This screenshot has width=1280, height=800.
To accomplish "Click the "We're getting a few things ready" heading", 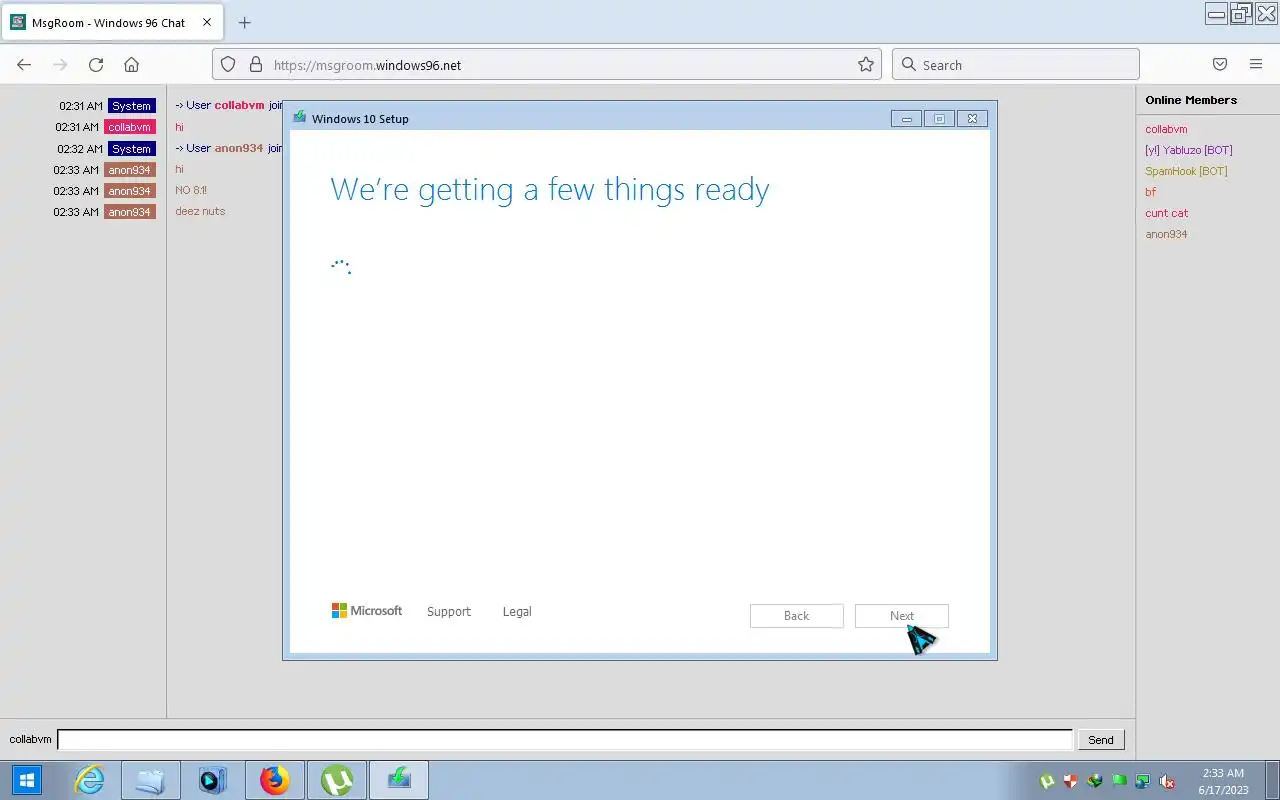I will pyautogui.click(x=550, y=189).
